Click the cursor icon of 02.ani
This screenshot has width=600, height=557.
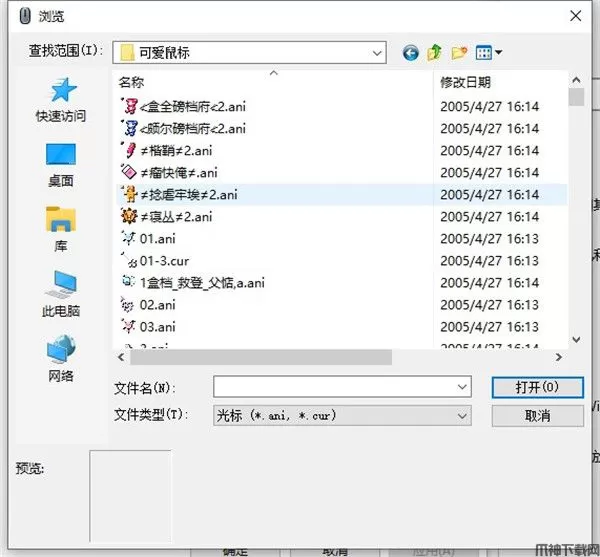(x=127, y=305)
